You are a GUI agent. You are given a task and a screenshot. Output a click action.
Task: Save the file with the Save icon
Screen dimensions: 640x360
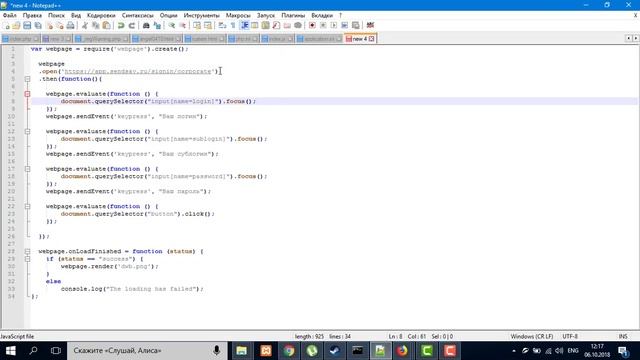click(x=27, y=25)
